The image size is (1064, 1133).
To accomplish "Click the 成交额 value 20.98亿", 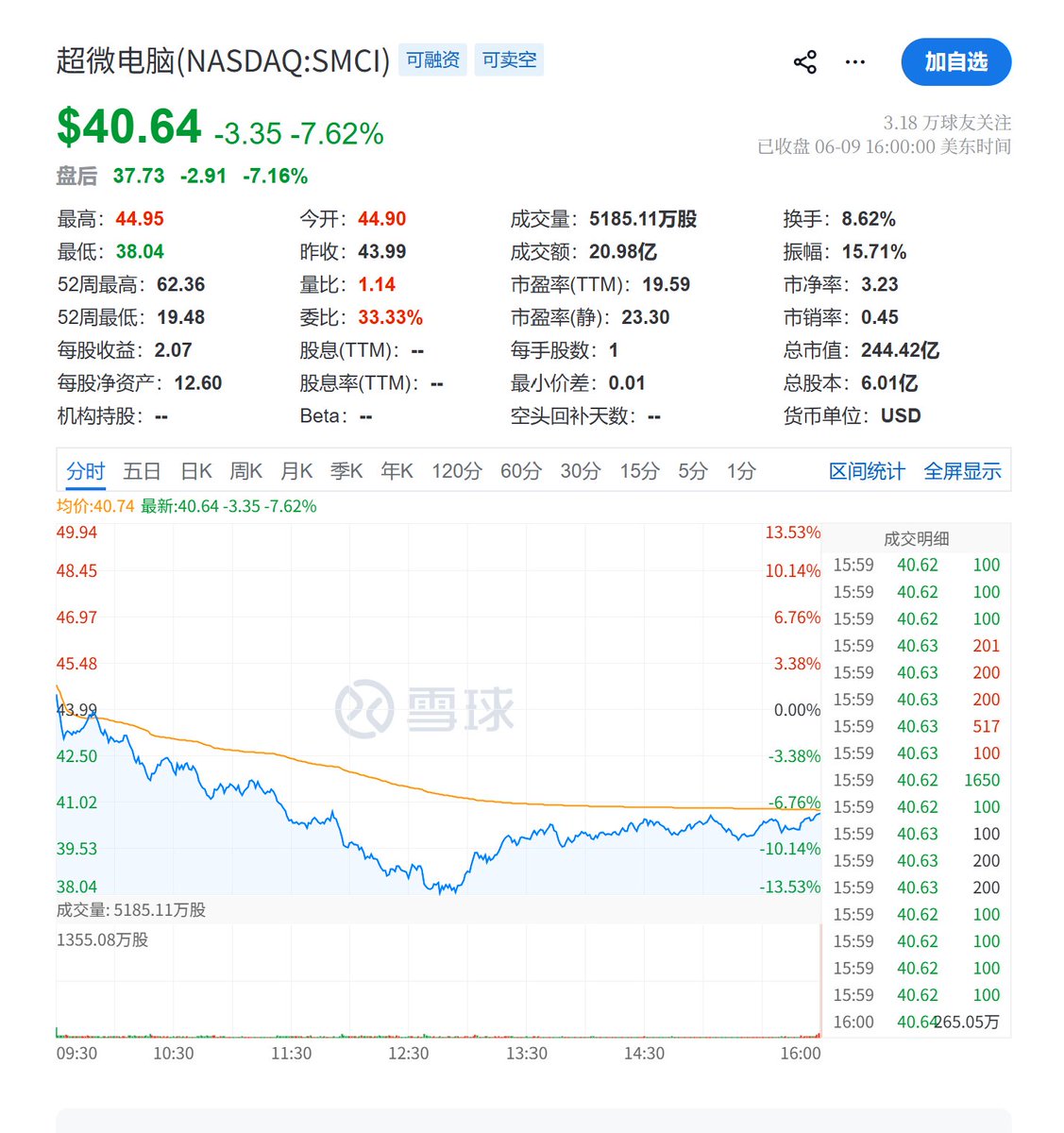I will pyautogui.click(x=623, y=252).
